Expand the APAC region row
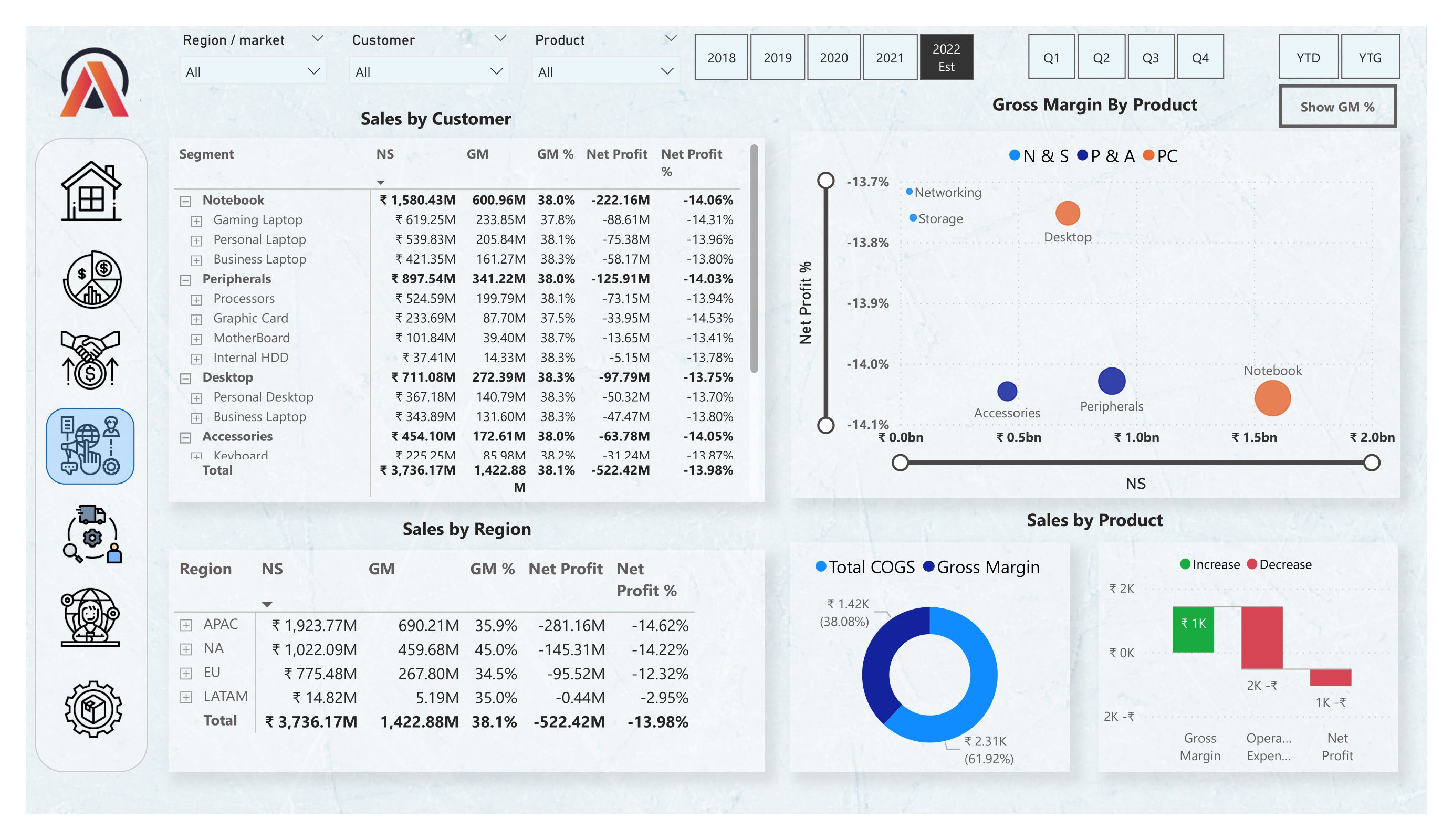The height and width of the screenshot is (840, 1453). [186, 624]
